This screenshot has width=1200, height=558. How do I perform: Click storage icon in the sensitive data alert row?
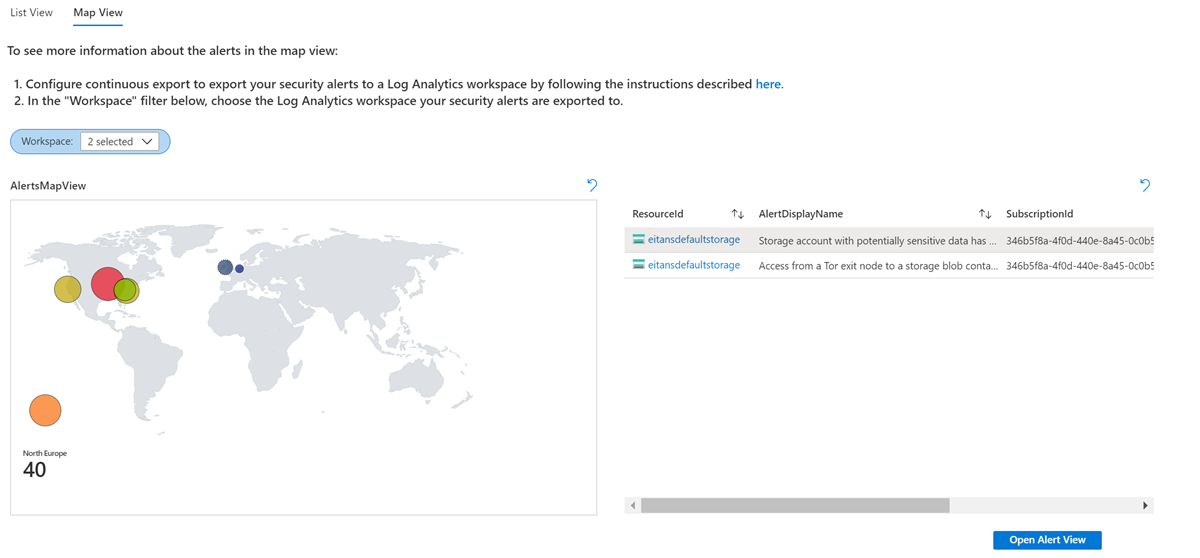638,240
